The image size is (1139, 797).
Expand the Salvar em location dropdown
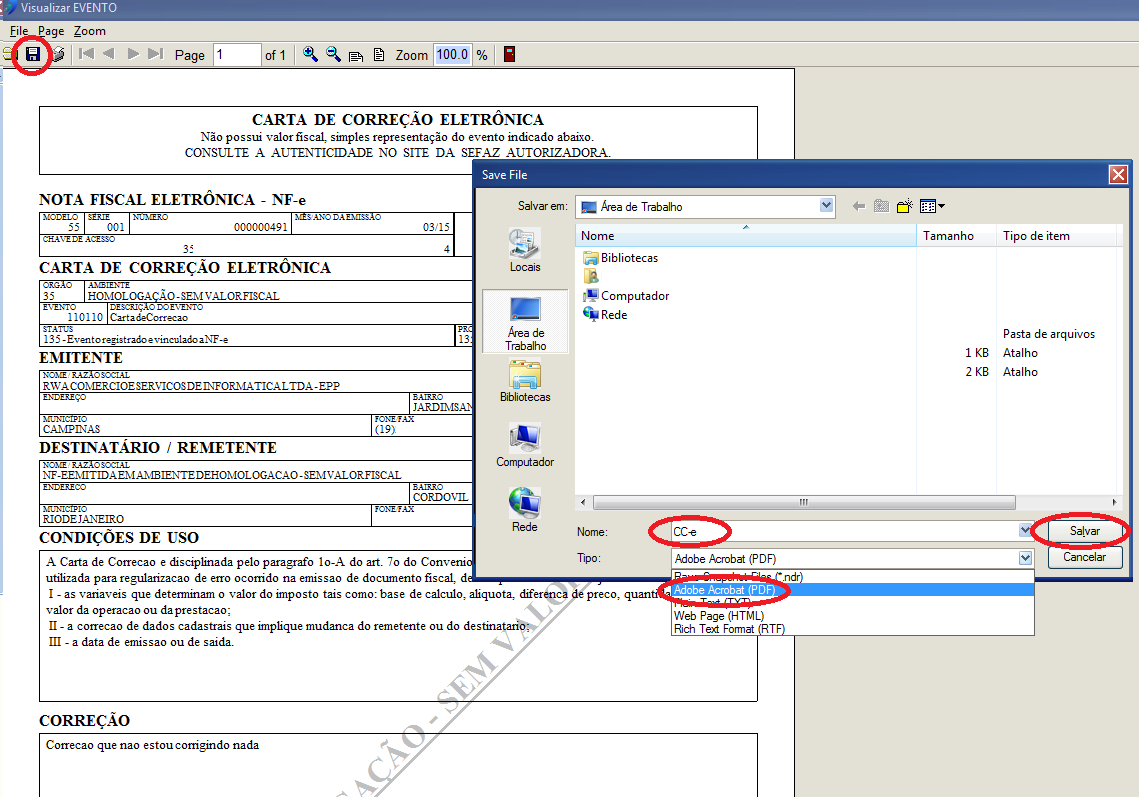[x=826, y=206]
